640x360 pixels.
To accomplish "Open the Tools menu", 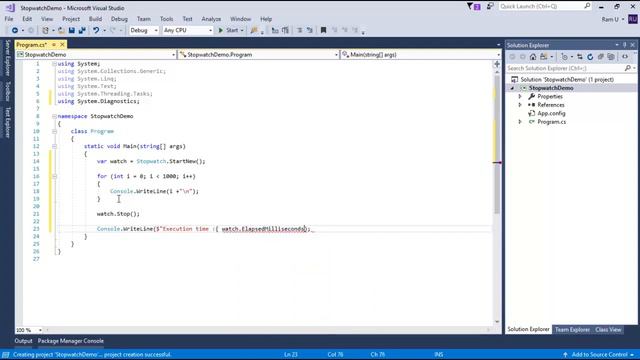I will coord(166,19).
